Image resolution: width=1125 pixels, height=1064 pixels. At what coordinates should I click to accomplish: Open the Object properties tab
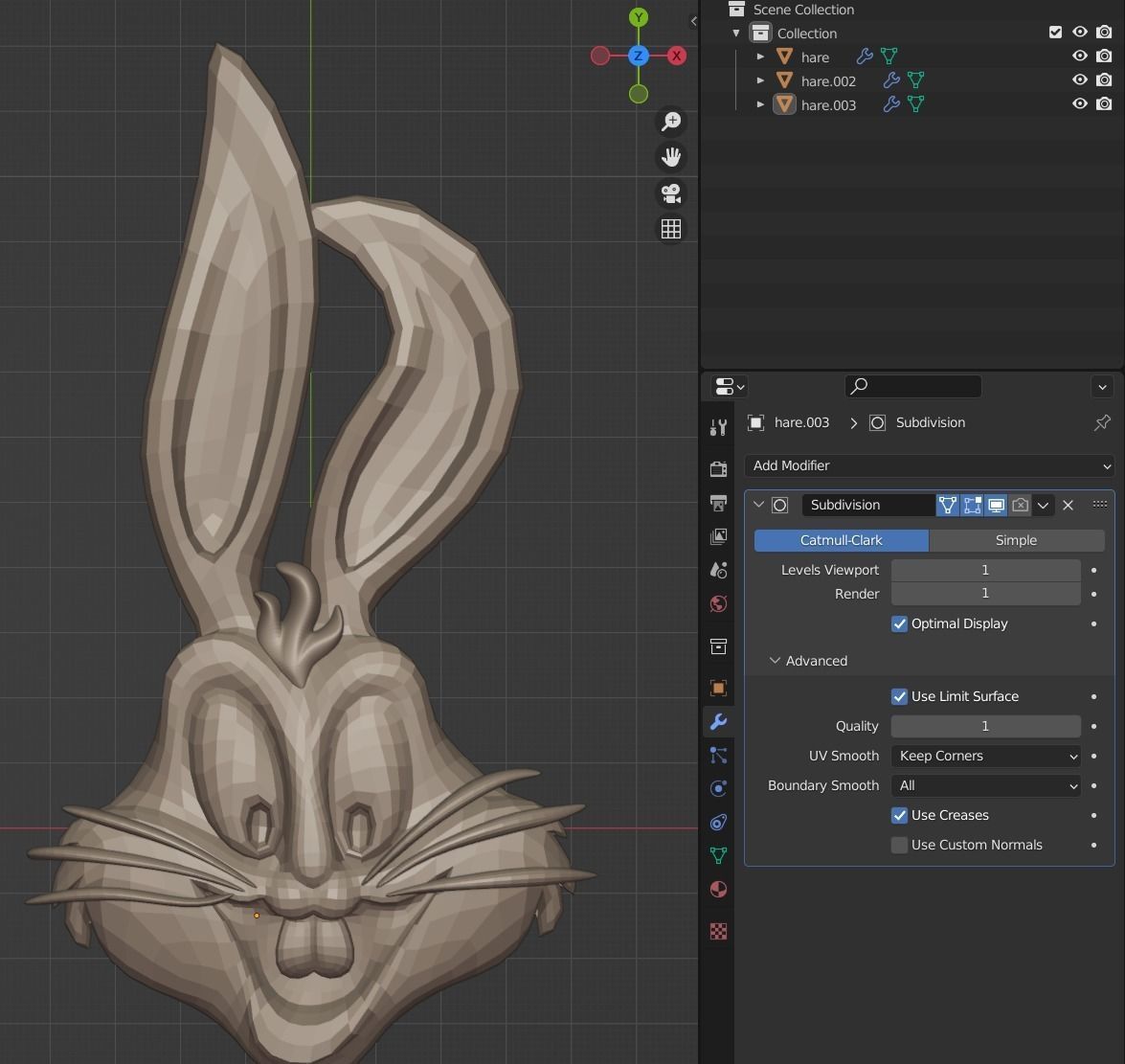pos(718,688)
